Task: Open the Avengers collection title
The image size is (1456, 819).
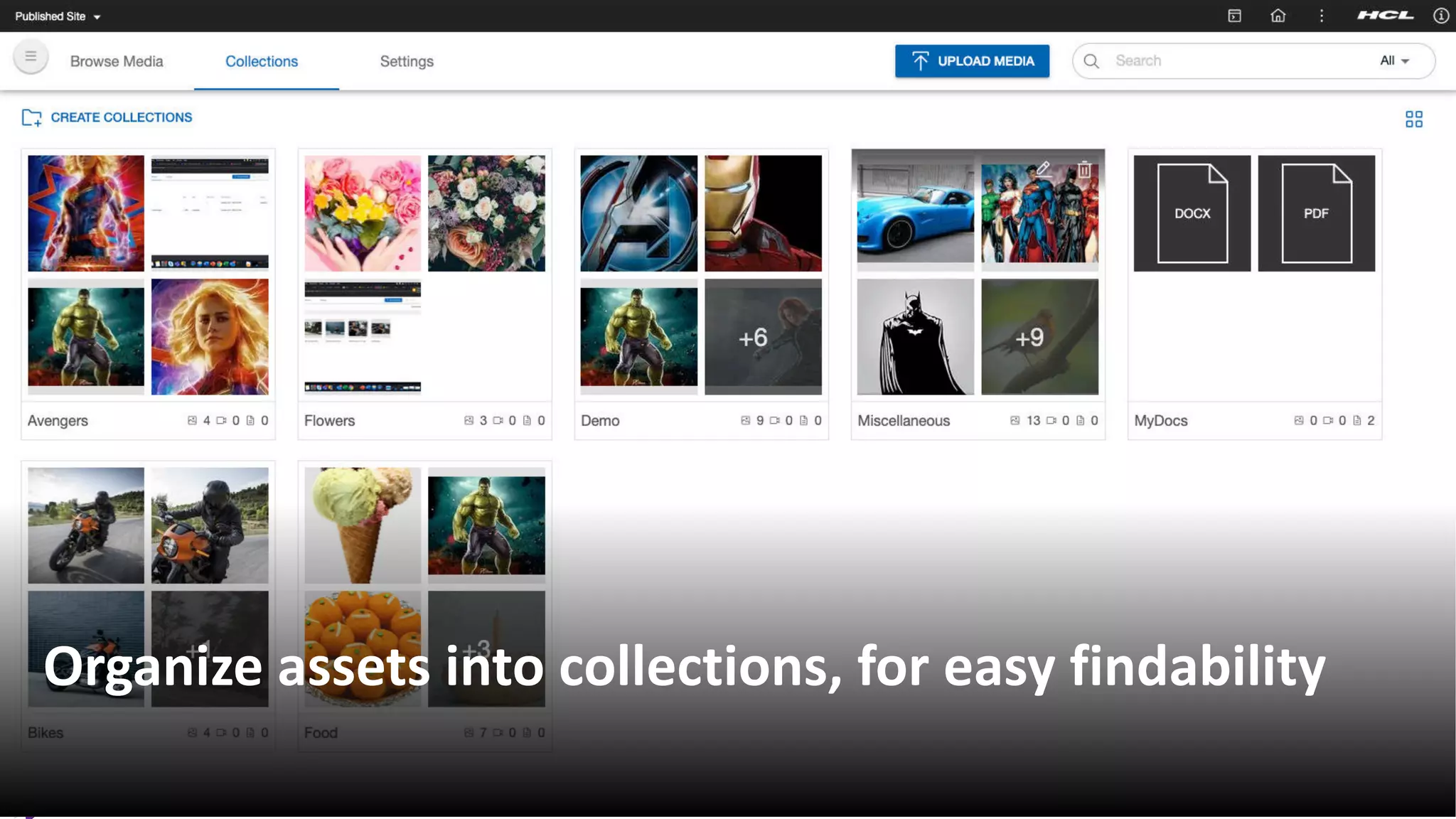Action: (58, 421)
